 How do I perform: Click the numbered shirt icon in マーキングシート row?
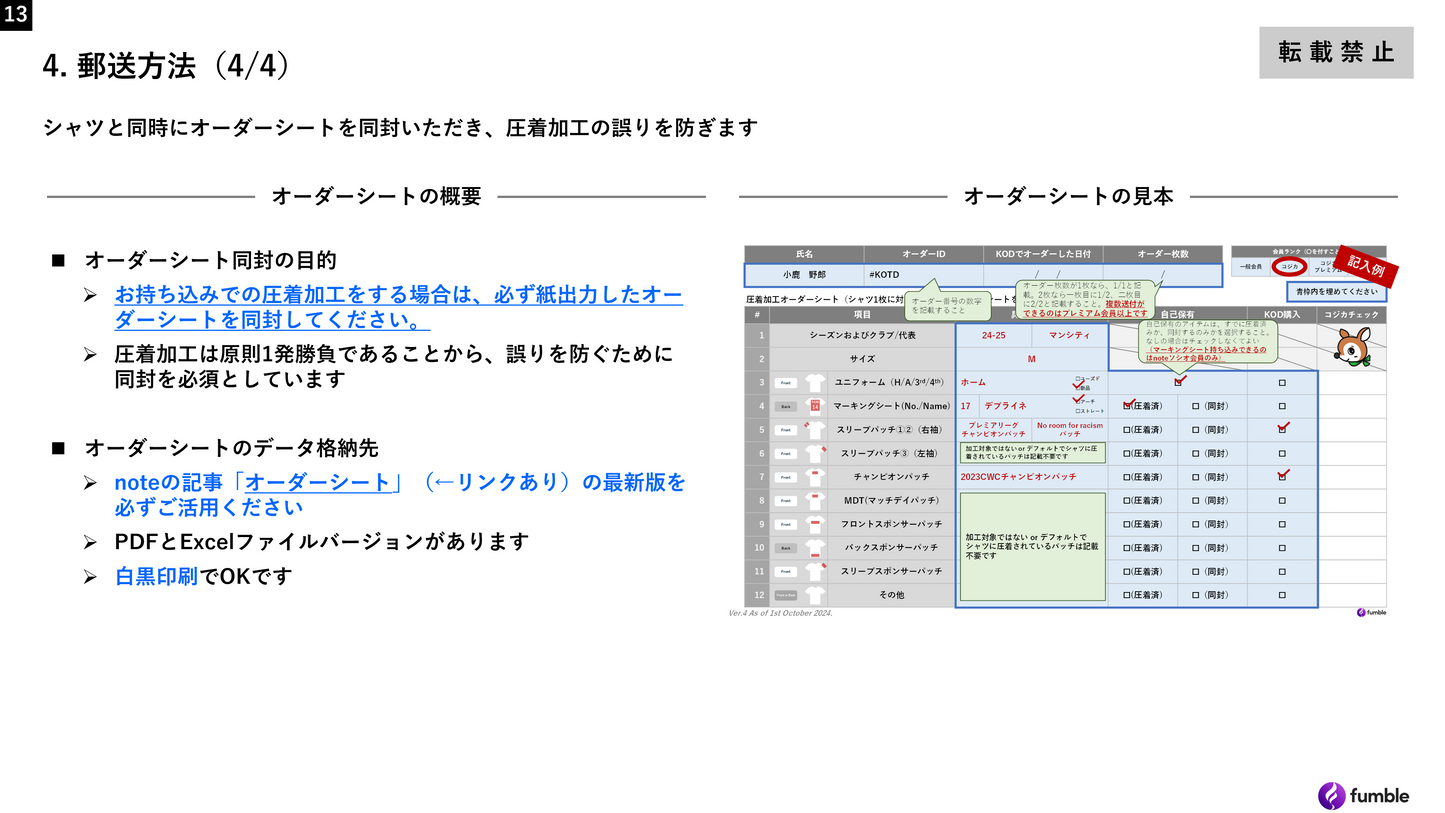[814, 406]
